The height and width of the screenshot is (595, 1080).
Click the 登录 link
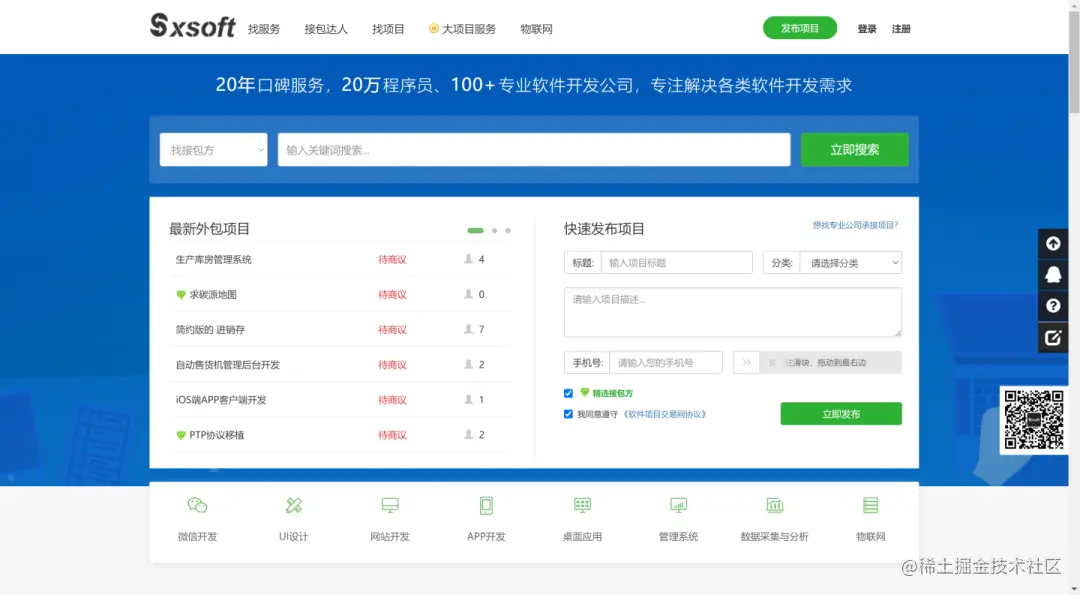[x=866, y=29]
